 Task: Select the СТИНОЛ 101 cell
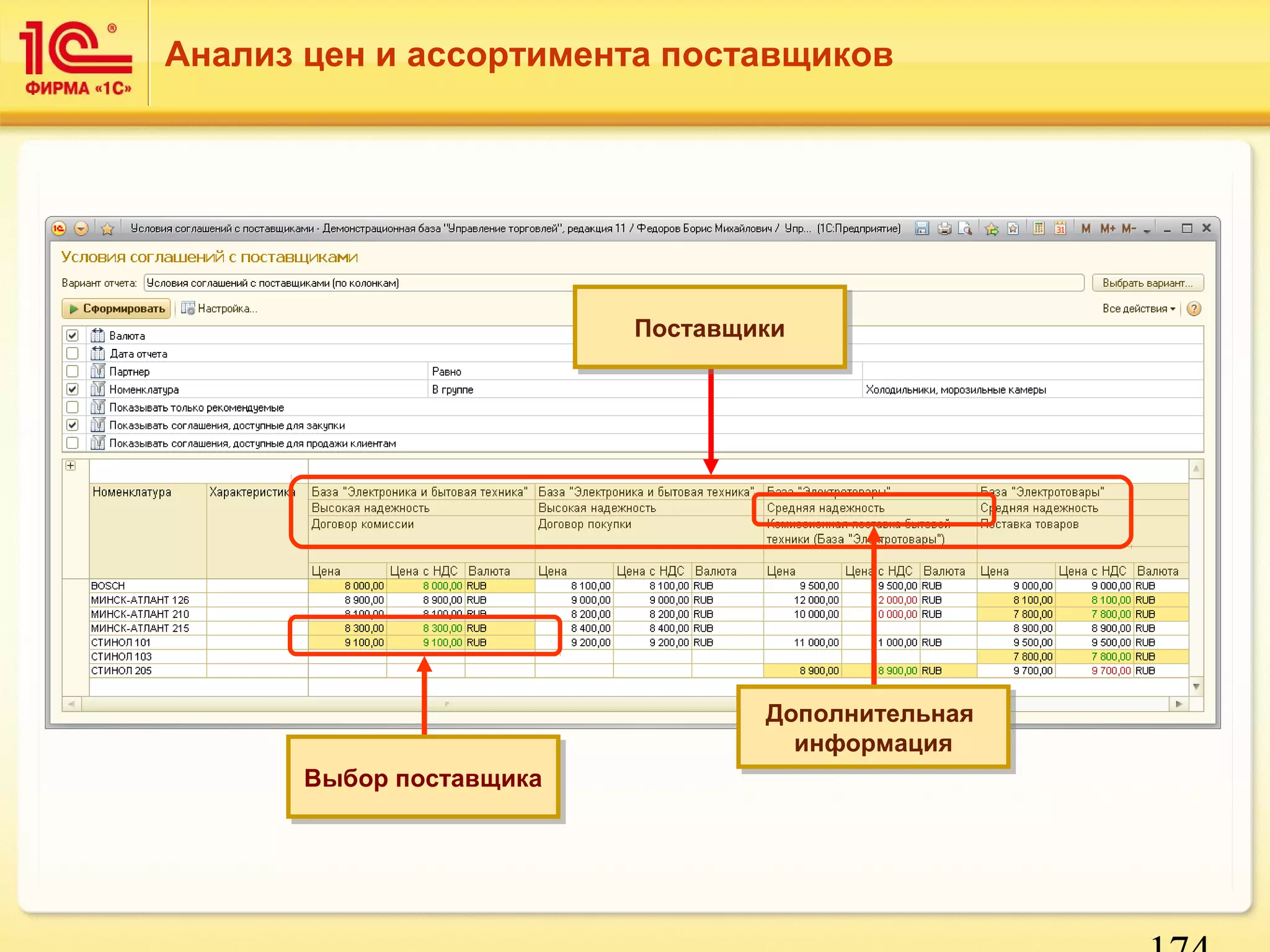tap(148, 643)
